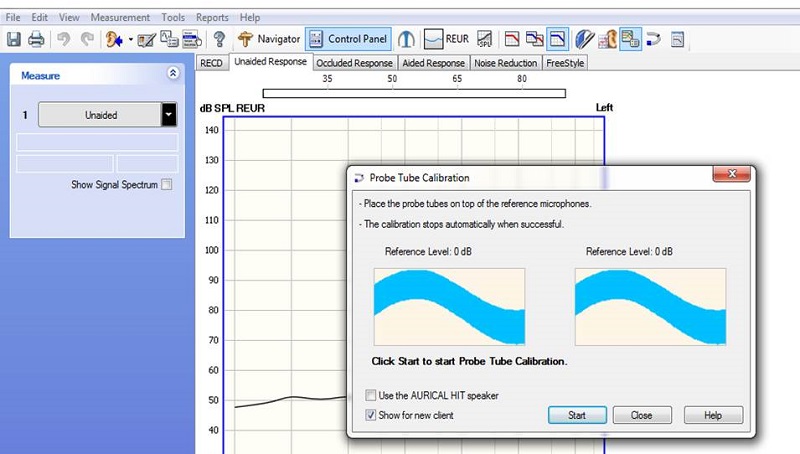This screenshot has width=800, height=454.
Task: Click the input level bar above graph
Action: point(414,93)
